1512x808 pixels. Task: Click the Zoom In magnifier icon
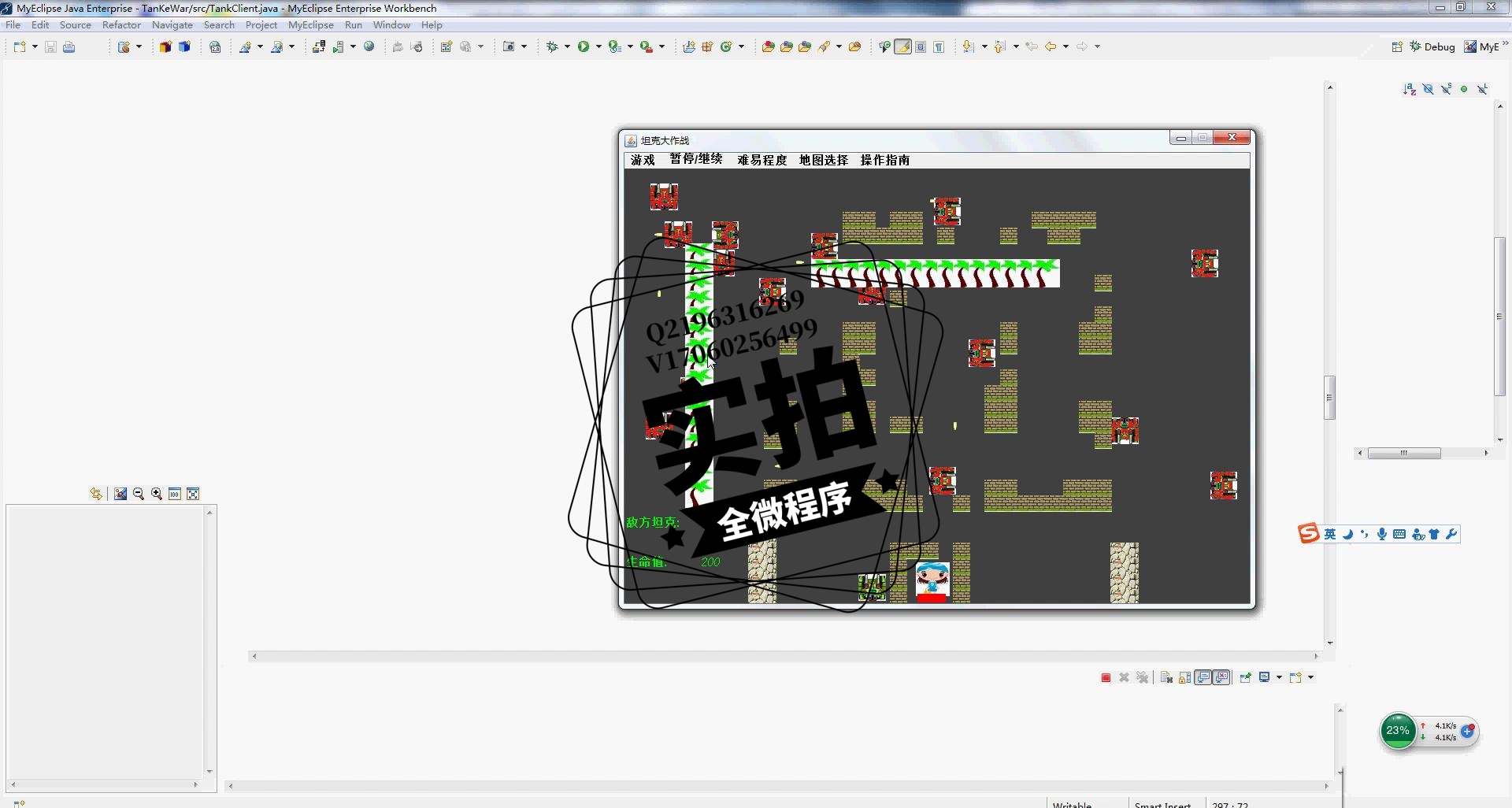coord(157,494)
